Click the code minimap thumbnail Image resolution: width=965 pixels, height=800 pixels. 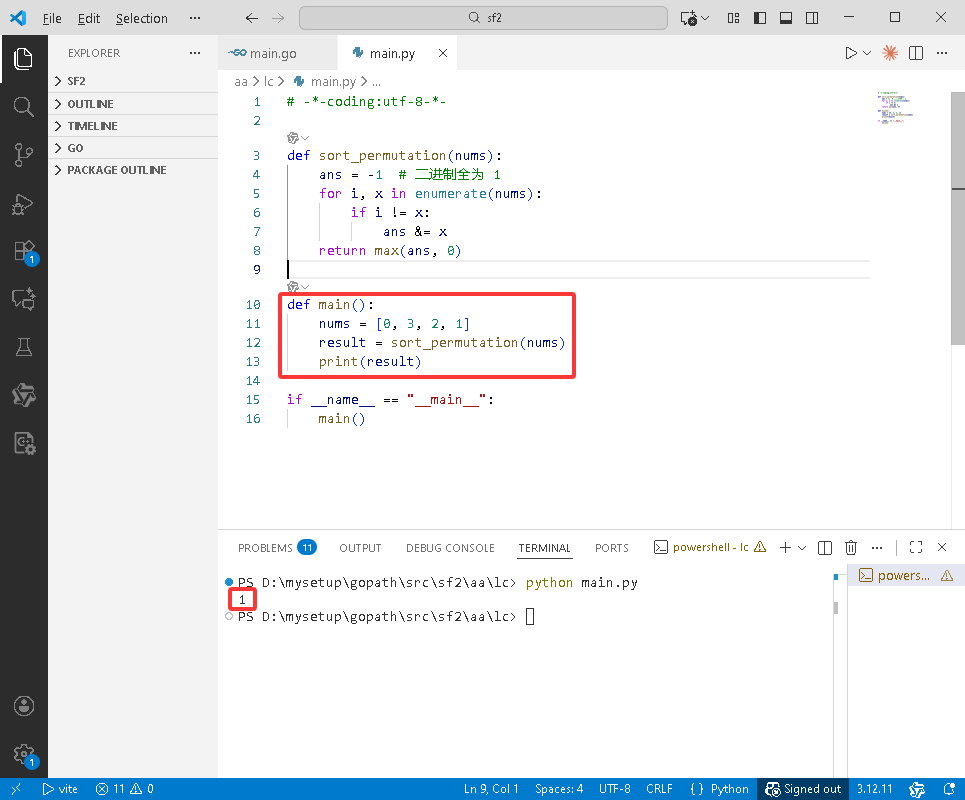pos(894,107)
